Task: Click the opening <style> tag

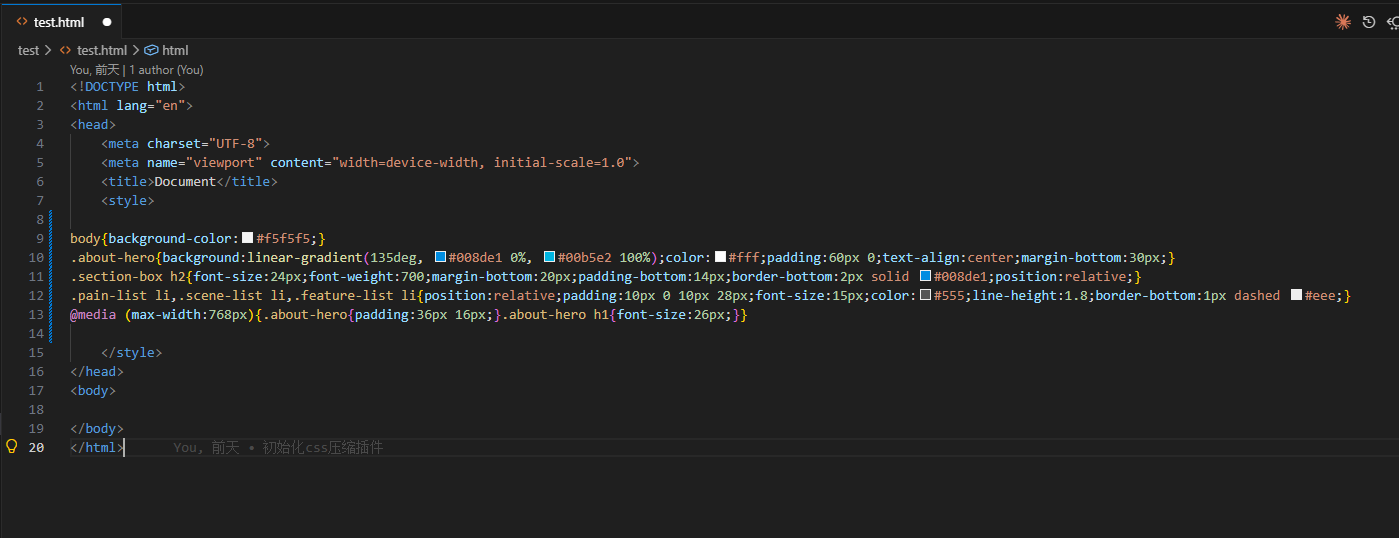Action: tap(128, 200)
